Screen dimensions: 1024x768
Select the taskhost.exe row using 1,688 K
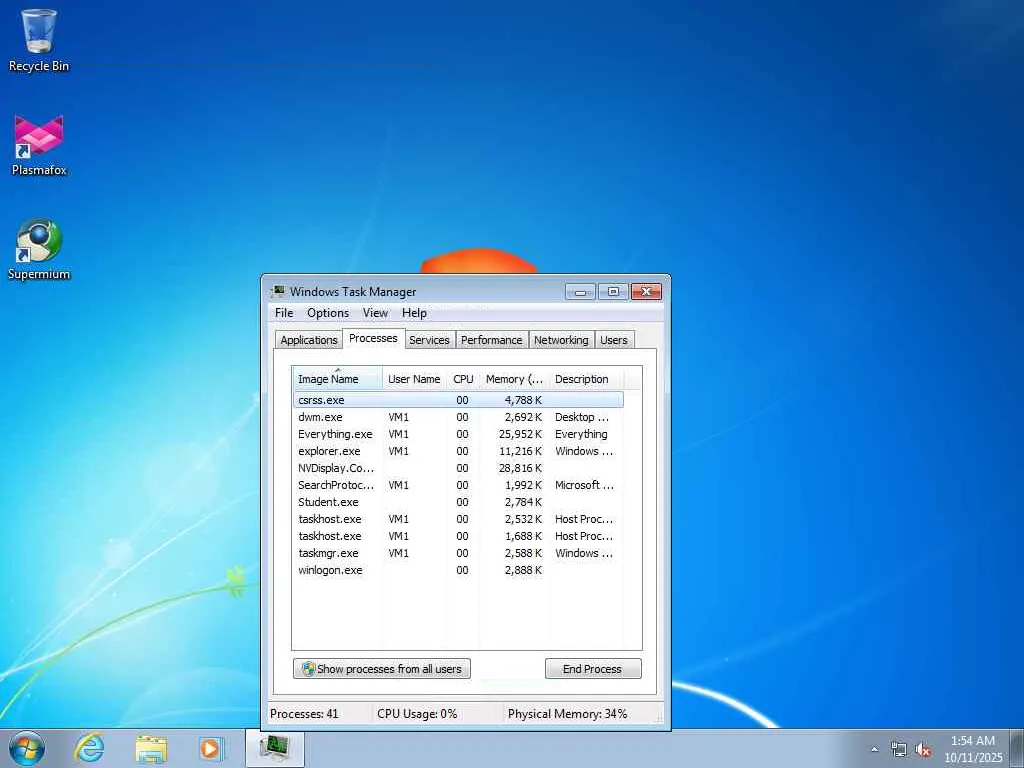click(x=458, y=536)
